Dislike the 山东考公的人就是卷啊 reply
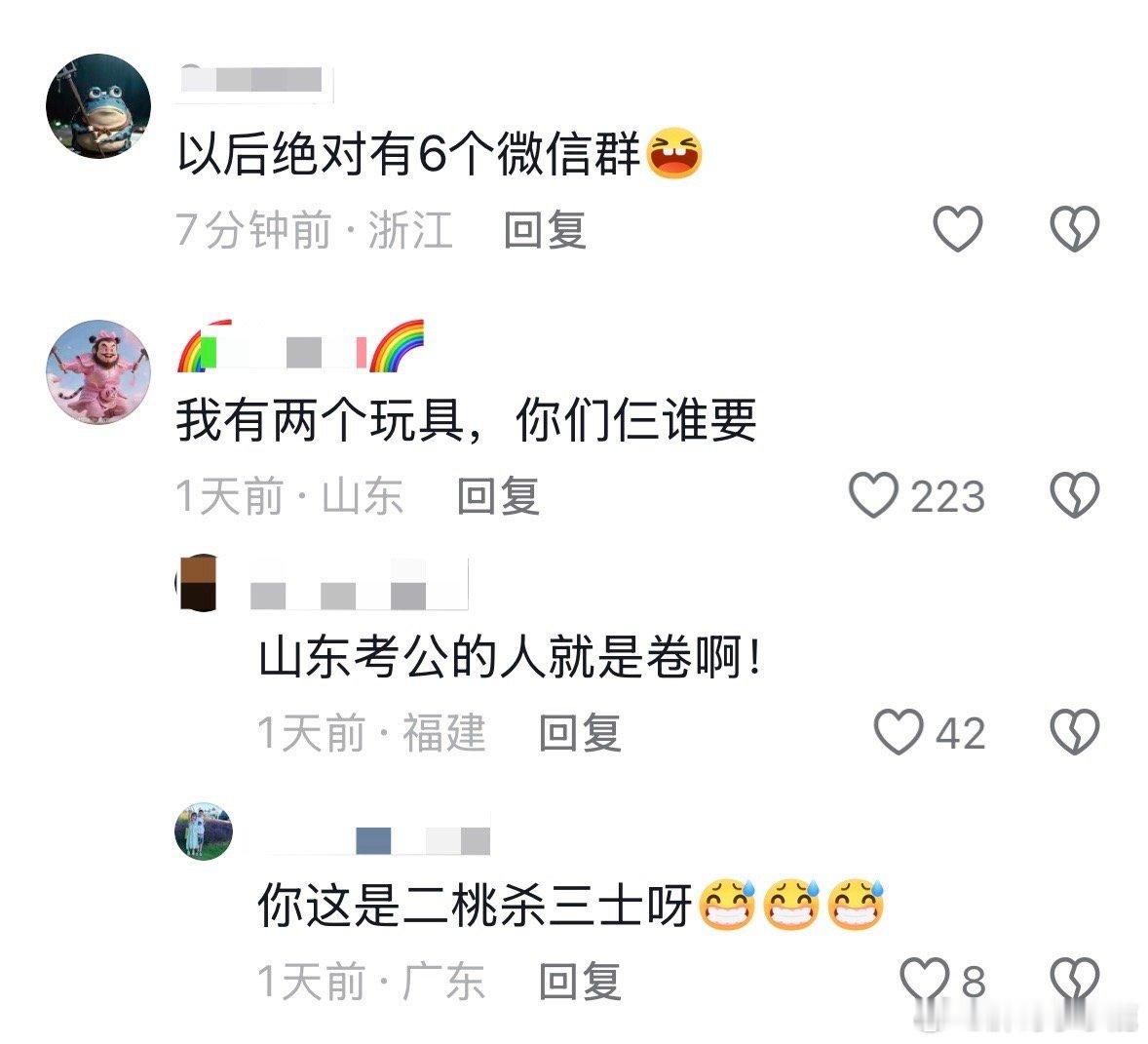1148x1044 pixels. click(1075, 731)
